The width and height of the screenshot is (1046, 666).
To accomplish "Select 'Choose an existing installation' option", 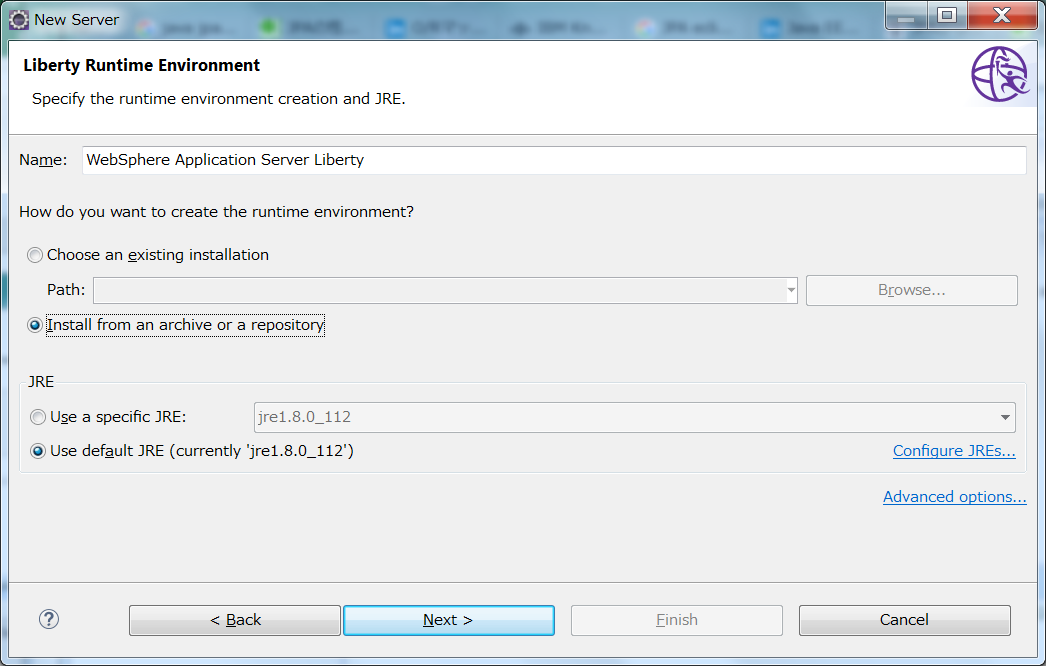I will pyautogui.click(x=34, y=255).
